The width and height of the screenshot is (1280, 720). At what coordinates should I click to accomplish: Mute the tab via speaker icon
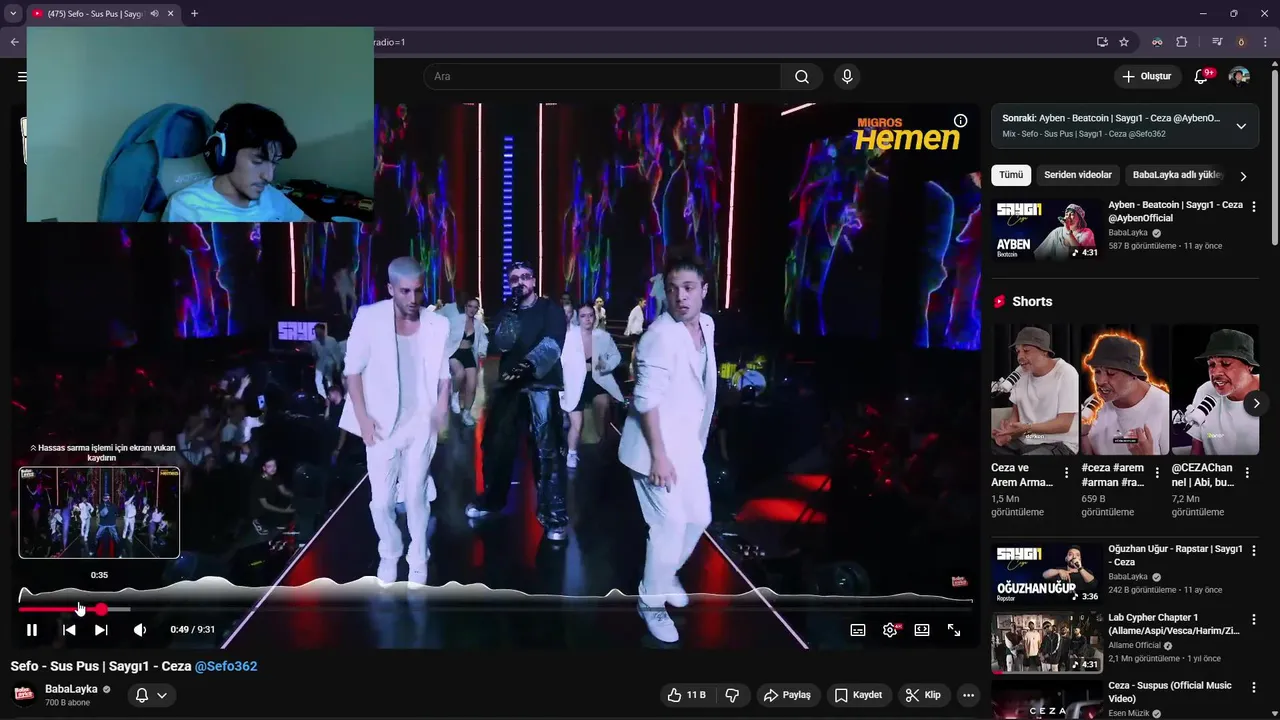tap(154, 14)
